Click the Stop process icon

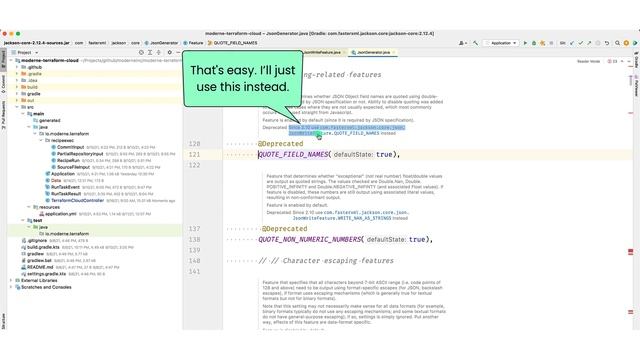[551, 43]
